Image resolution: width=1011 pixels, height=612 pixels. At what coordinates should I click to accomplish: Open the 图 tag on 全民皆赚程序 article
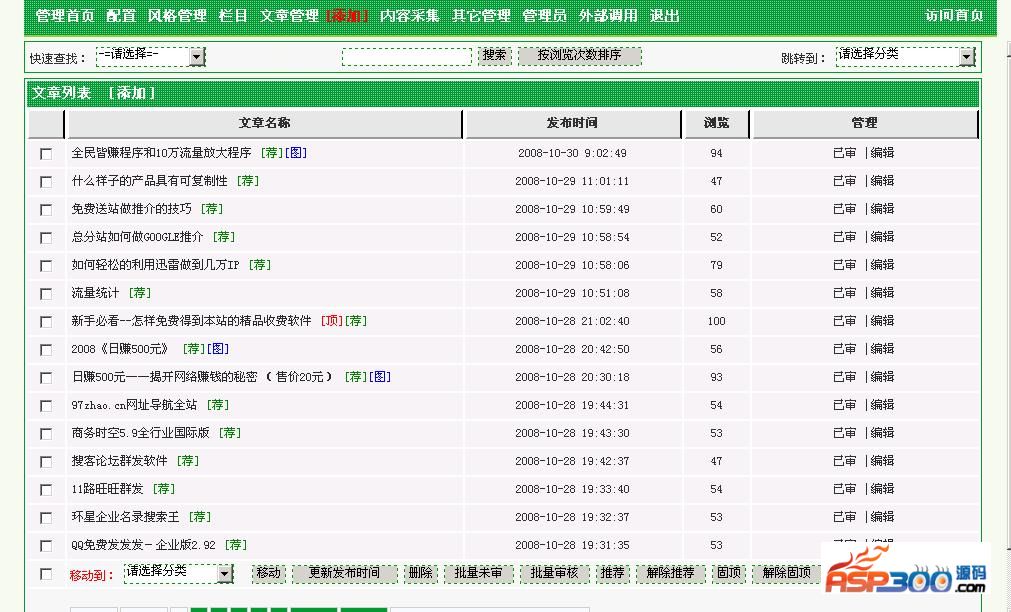(297, 153)
